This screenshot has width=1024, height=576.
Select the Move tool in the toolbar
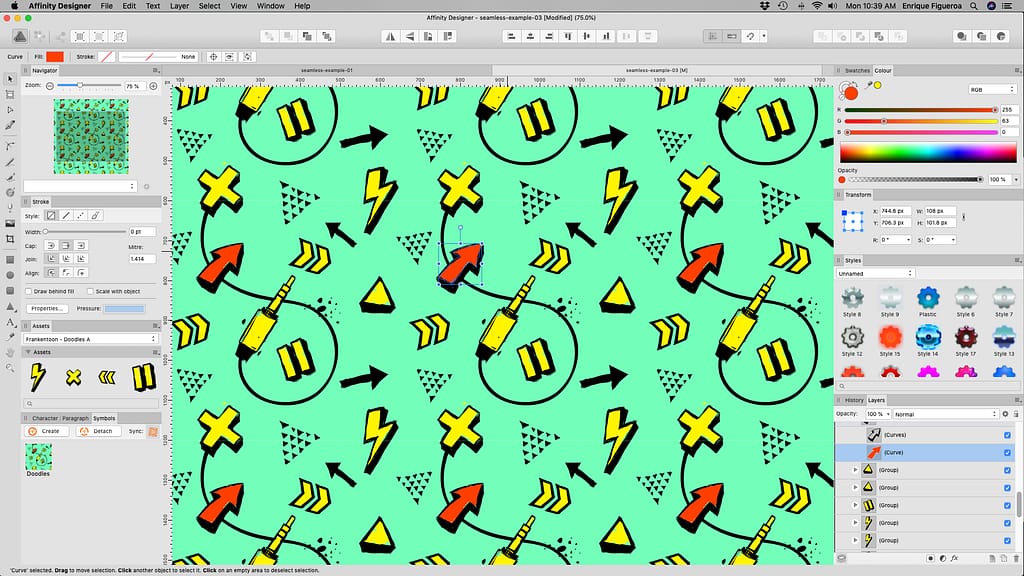click(10, 79)
